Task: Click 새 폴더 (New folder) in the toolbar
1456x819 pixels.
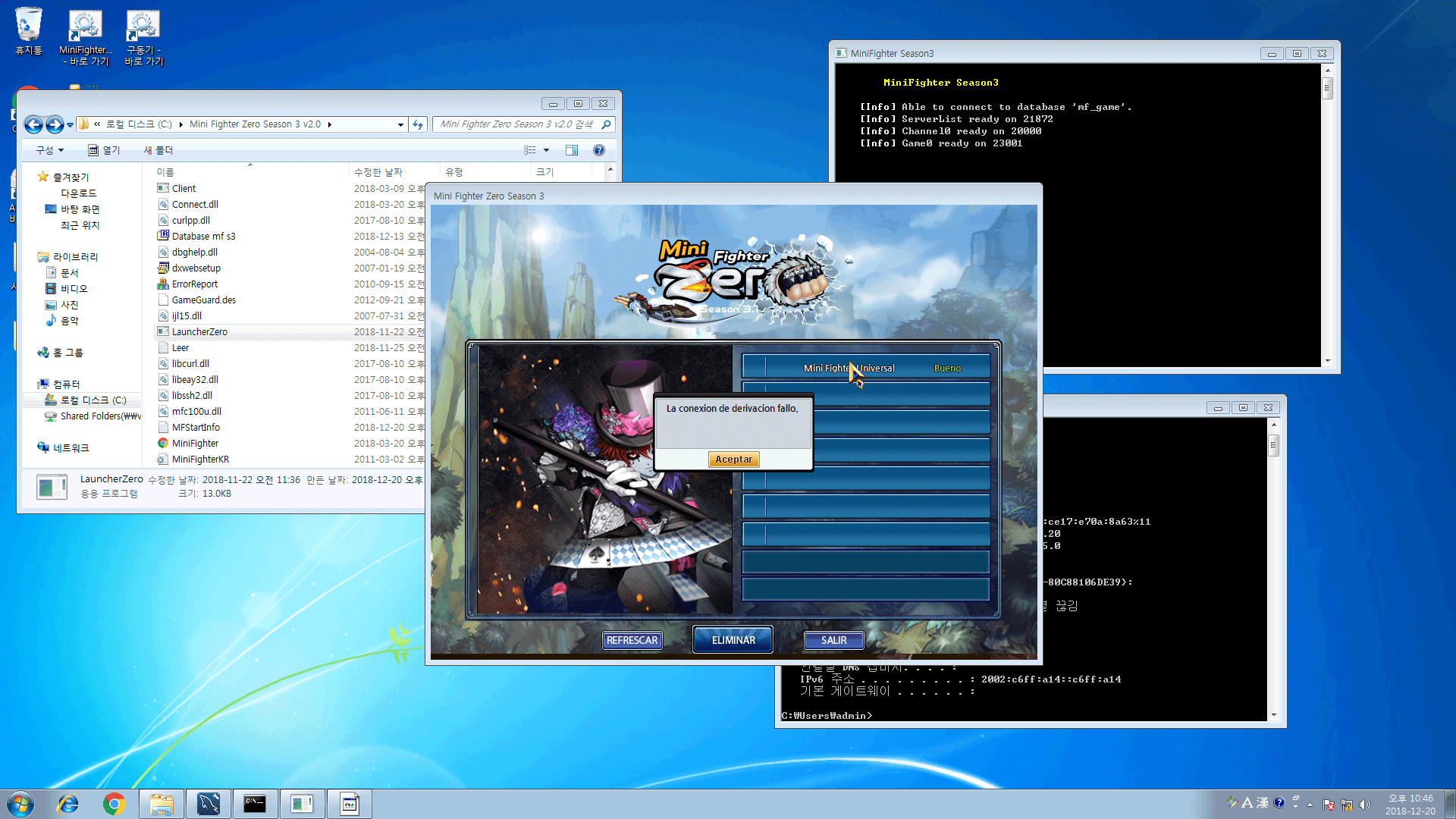Action: click(x=158, y=150)
